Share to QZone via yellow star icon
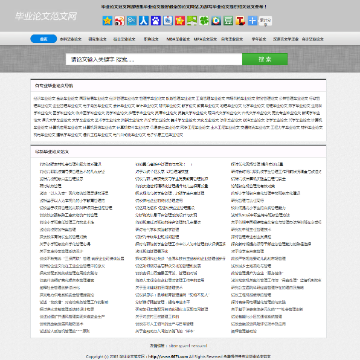This screenshot has width=360, height=360. [107, 21]
